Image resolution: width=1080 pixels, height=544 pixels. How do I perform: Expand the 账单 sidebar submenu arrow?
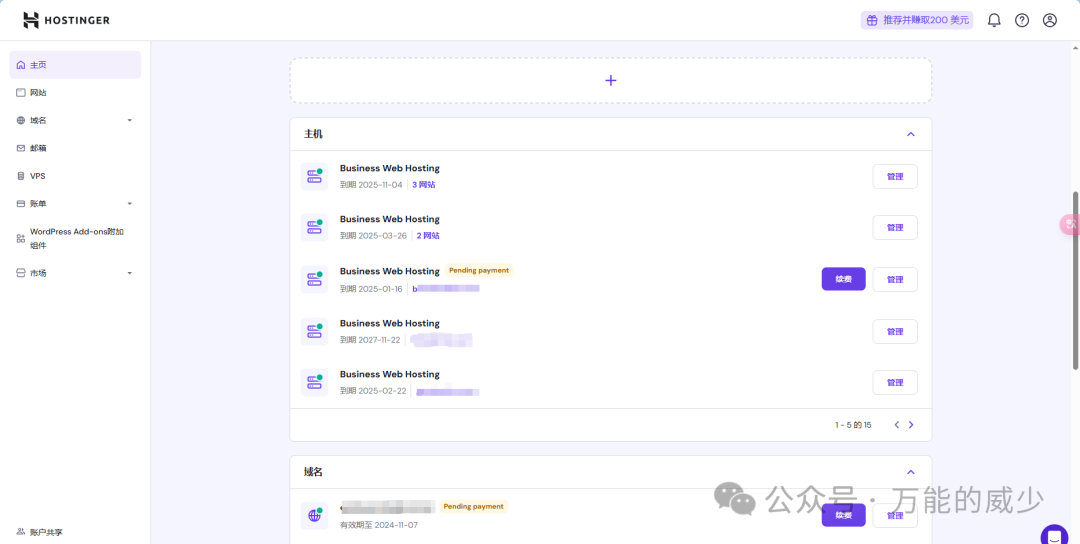(x=129, y=204)
